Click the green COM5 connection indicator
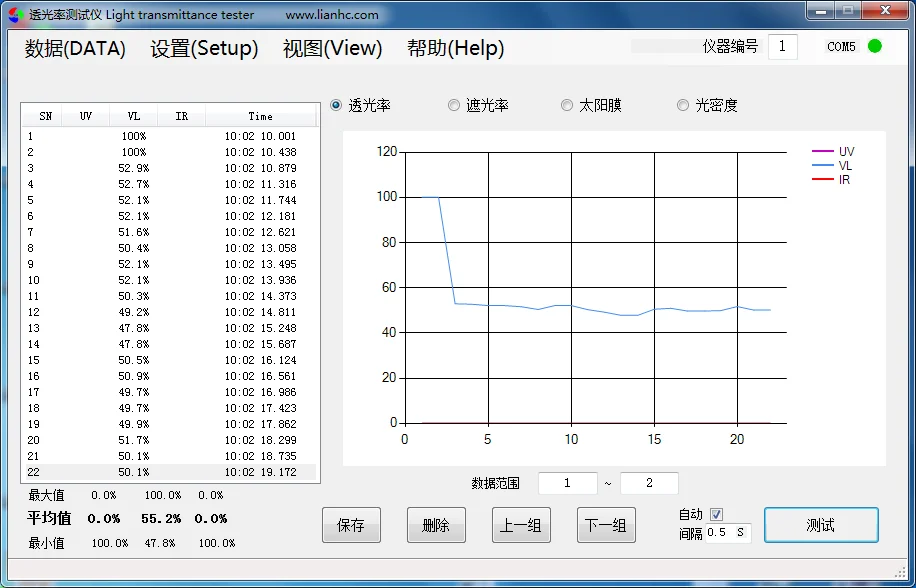The image size is (916, 588). click(x=875, y=46)
